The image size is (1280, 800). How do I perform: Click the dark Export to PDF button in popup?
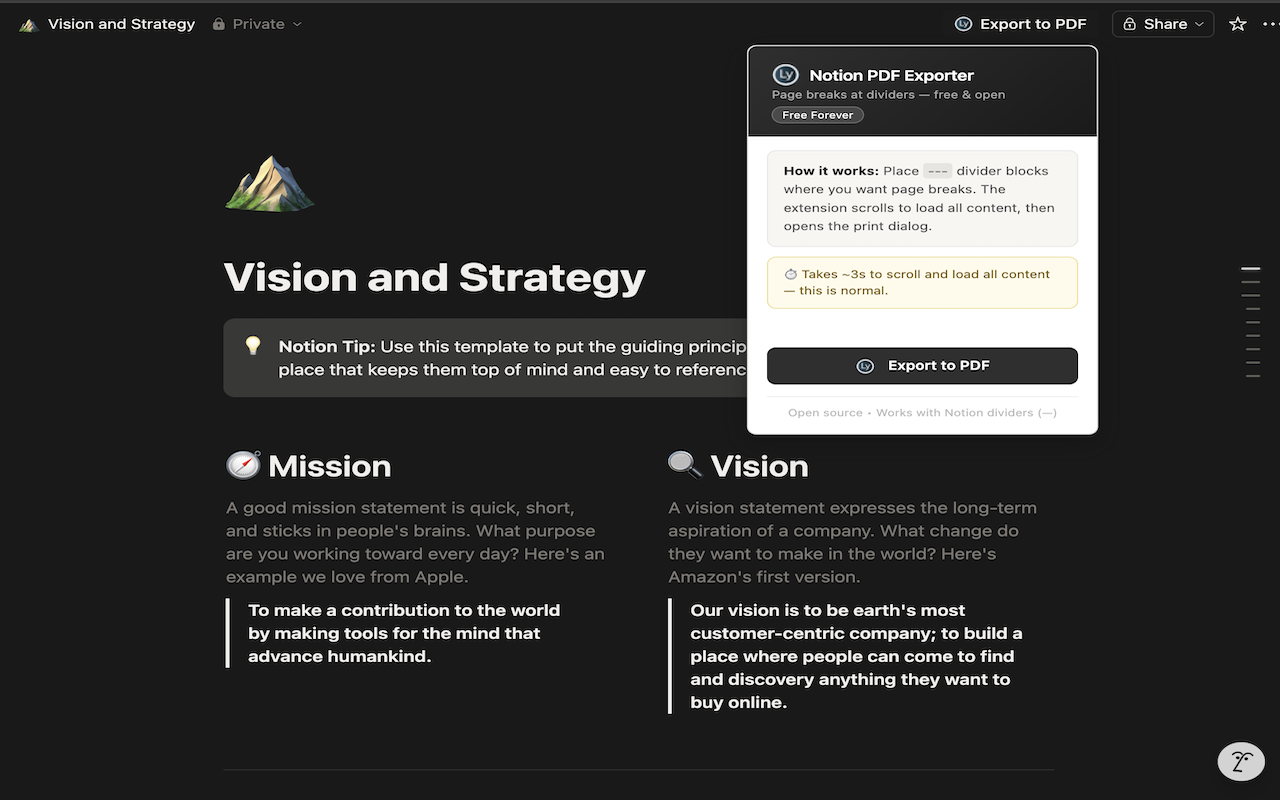pos(922,366)
